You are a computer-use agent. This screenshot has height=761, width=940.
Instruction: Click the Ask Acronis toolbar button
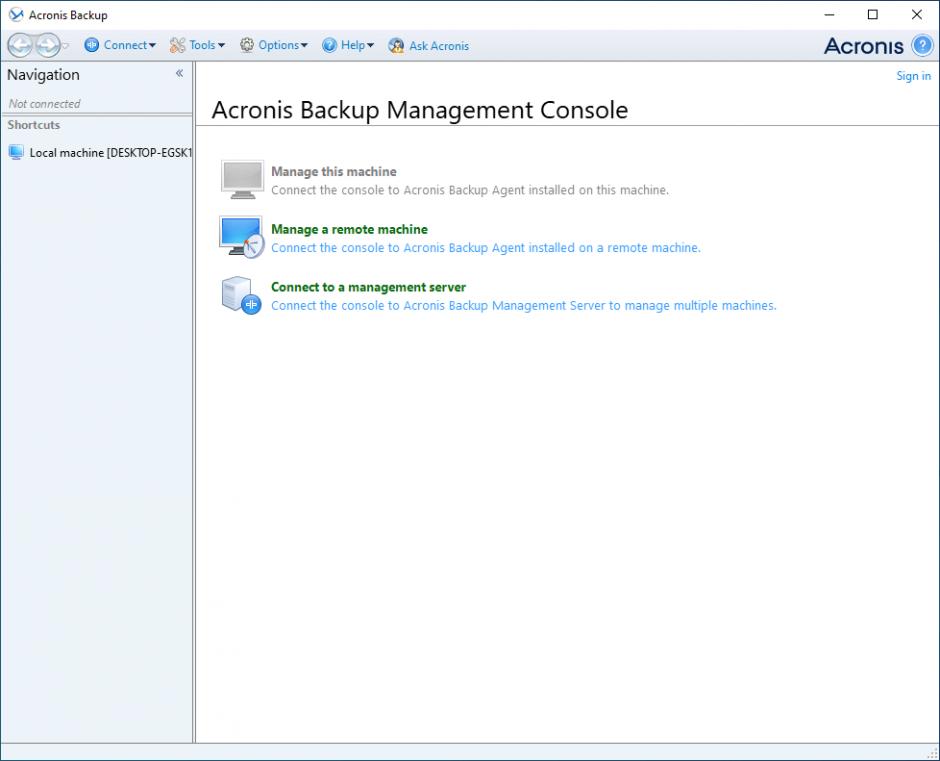click(x=429, y=46)
